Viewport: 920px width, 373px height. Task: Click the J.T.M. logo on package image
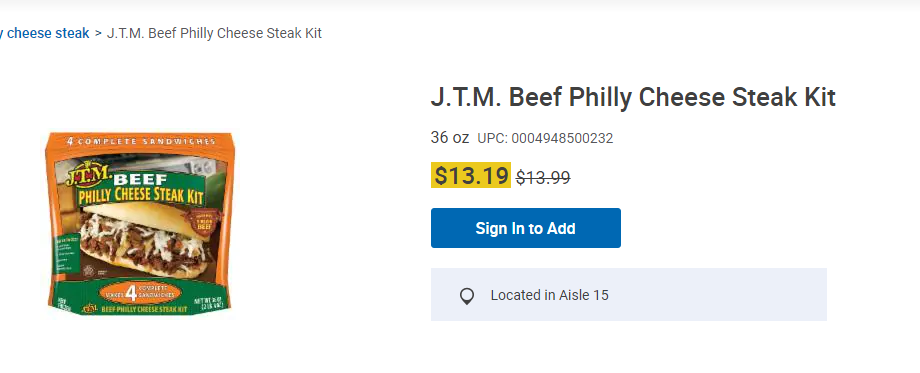(88, 174)
